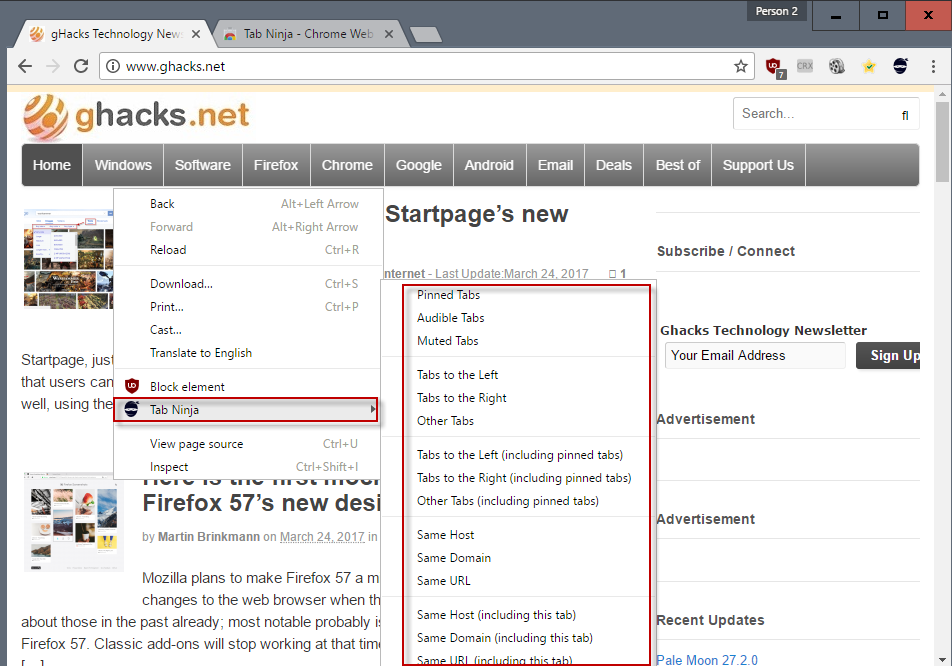Choose Tabs to the Right option
Viewport: 952px width, 666px height.
click(x=461, y=398)
